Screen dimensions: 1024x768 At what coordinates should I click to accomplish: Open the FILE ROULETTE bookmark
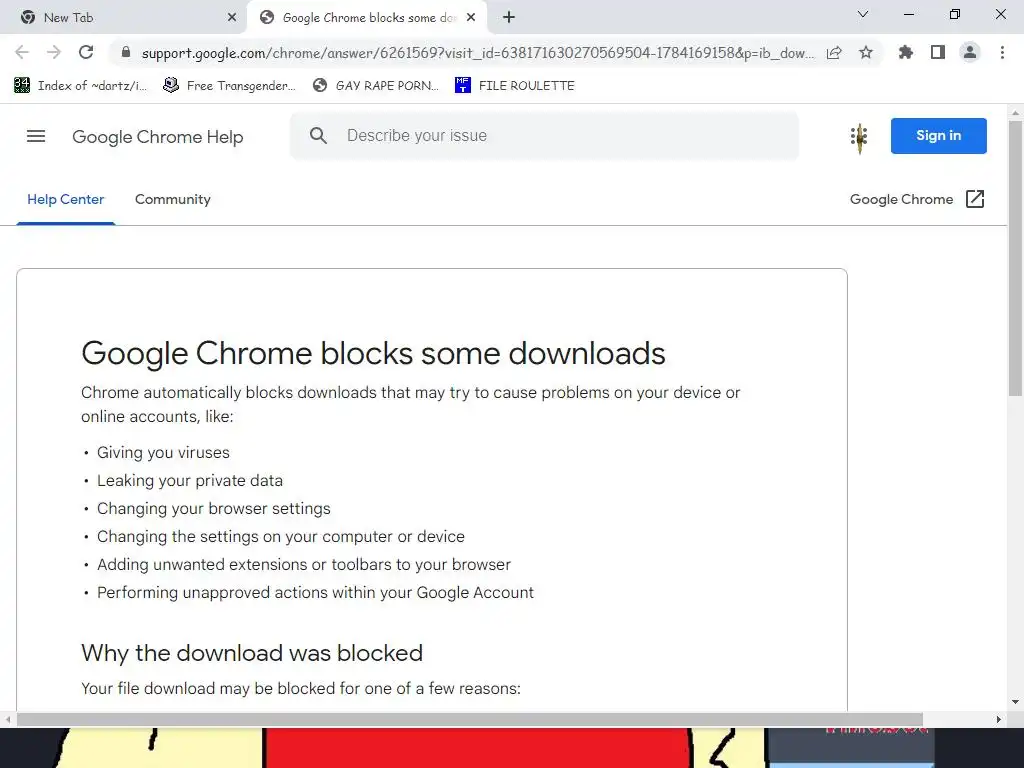pyautogui.click(x=515, y=86)
